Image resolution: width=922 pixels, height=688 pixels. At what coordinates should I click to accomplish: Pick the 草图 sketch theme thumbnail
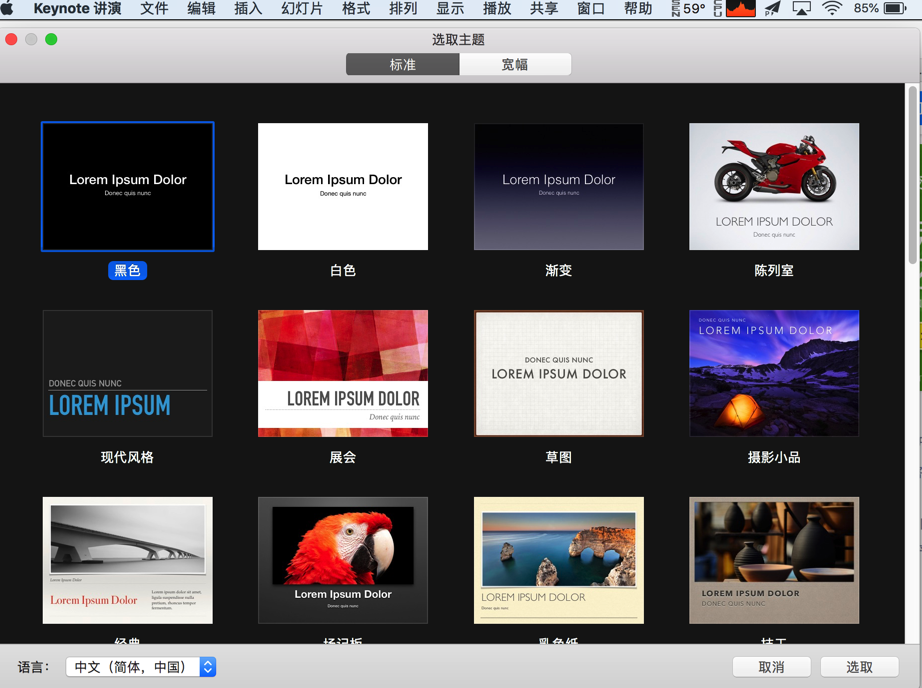coord(559,373)
